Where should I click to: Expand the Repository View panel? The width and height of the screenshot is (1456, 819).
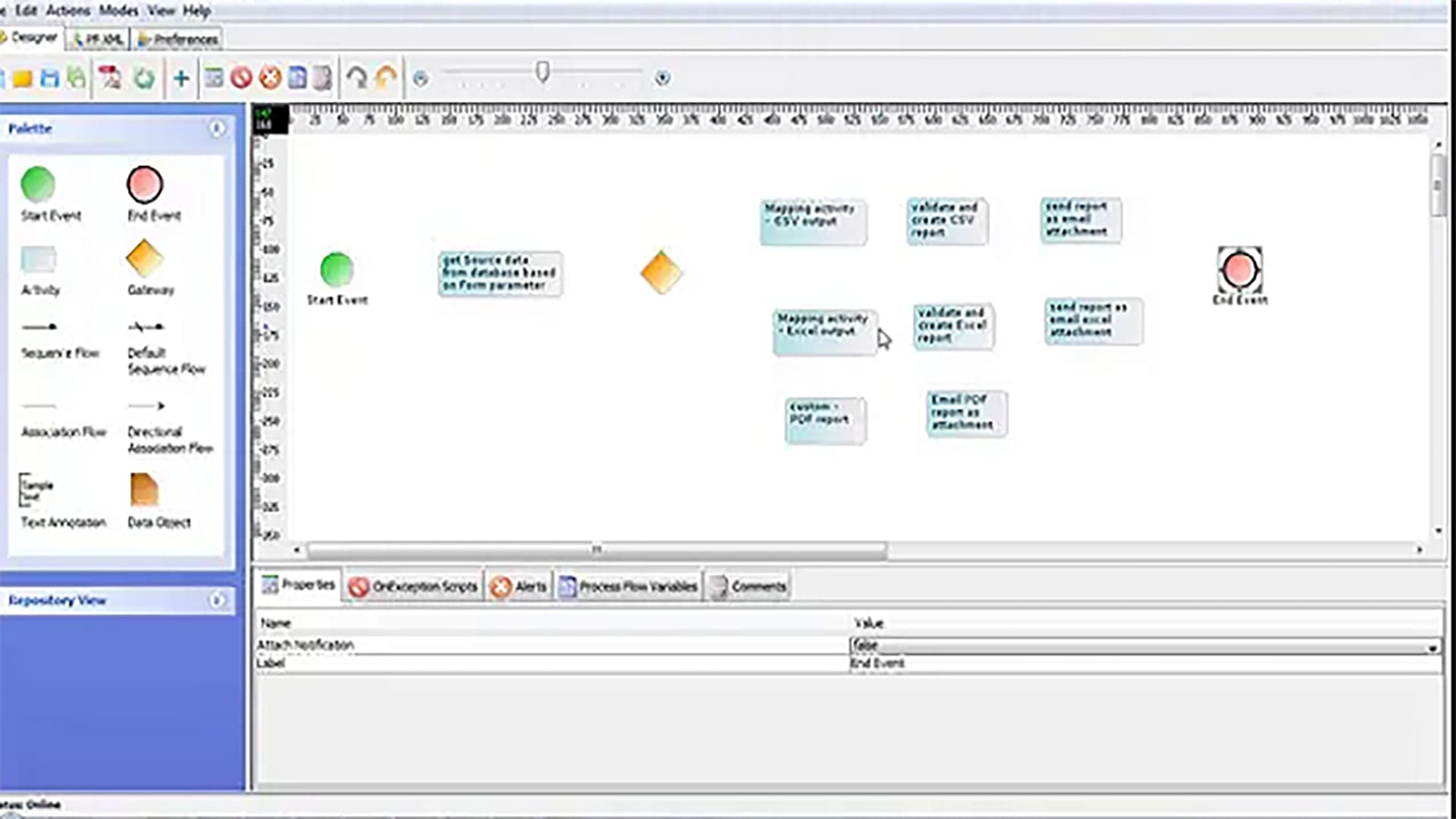pyautogui.click(x=217, y=601)
